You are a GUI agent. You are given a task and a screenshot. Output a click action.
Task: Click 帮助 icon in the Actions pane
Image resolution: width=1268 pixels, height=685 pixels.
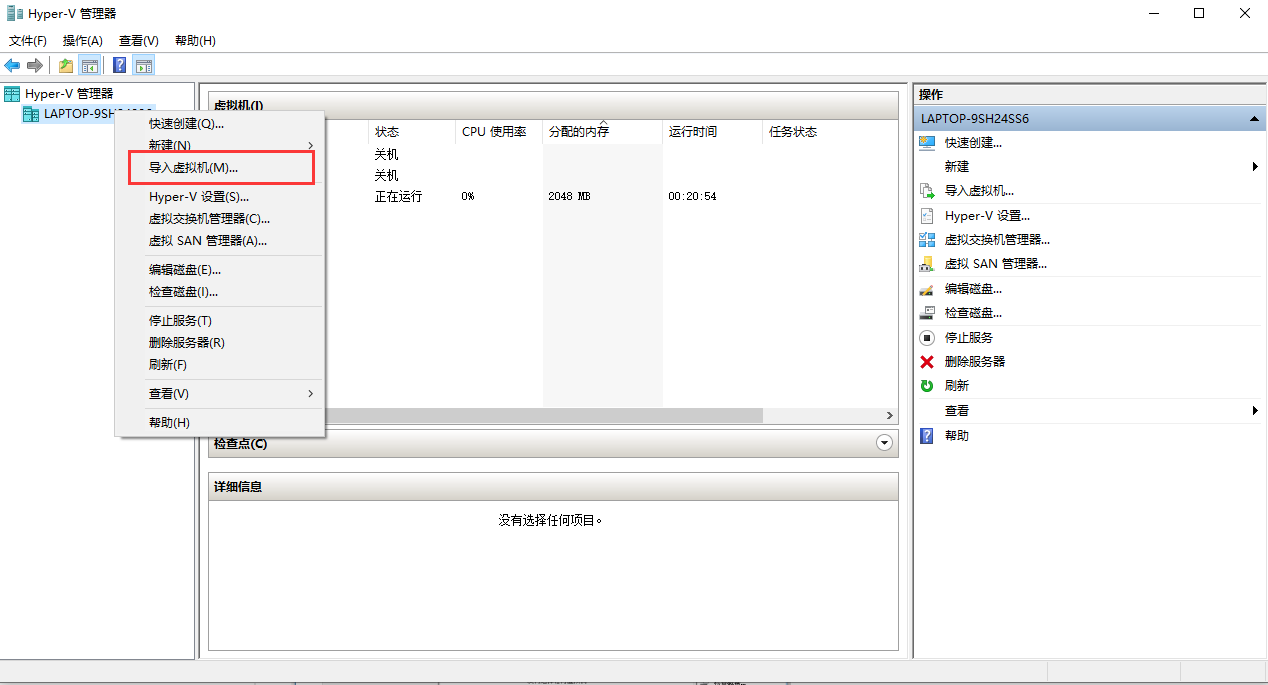[927, 436]
